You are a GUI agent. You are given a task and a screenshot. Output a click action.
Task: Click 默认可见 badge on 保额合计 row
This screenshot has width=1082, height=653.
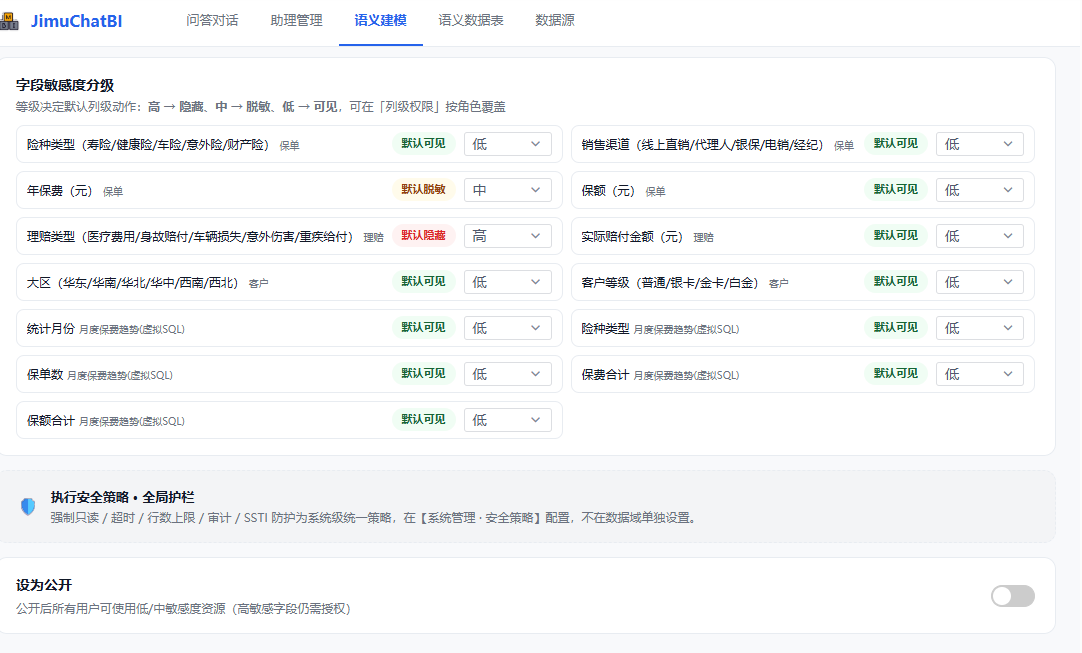[x=424, y=419]
